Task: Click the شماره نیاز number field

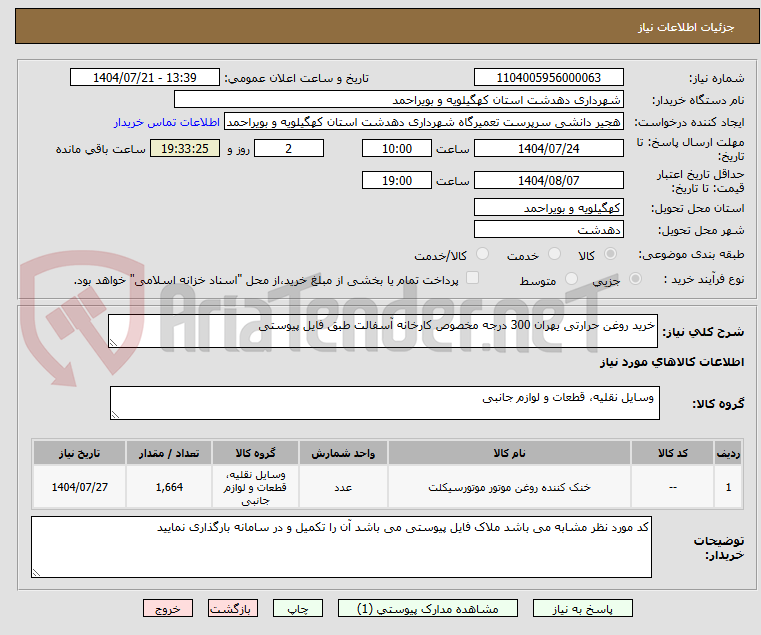Action: click(548, 78)
